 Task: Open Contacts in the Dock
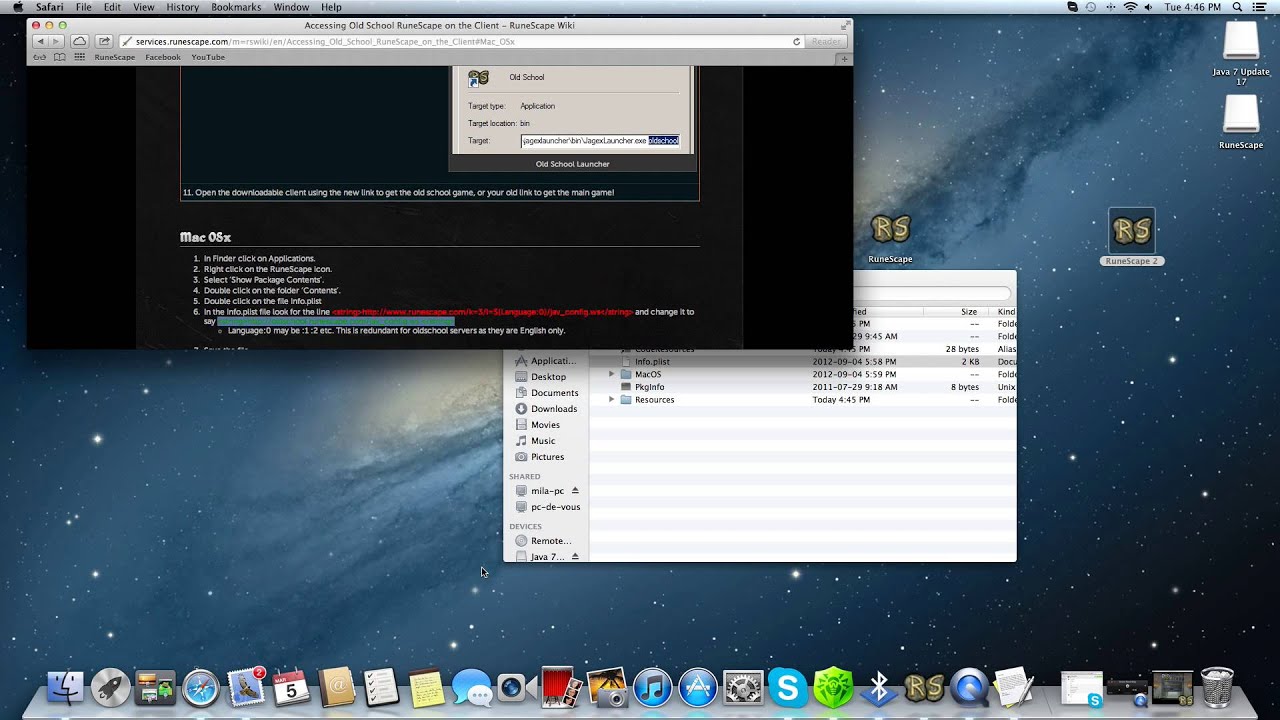[x=337, y=688]
